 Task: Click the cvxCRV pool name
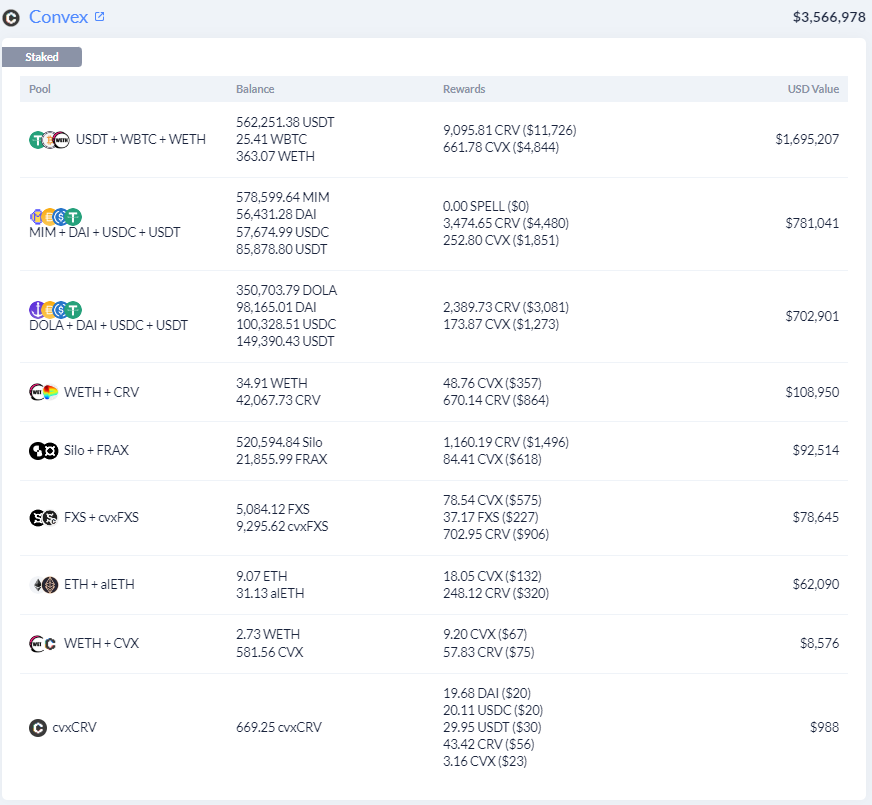(75, 728)
